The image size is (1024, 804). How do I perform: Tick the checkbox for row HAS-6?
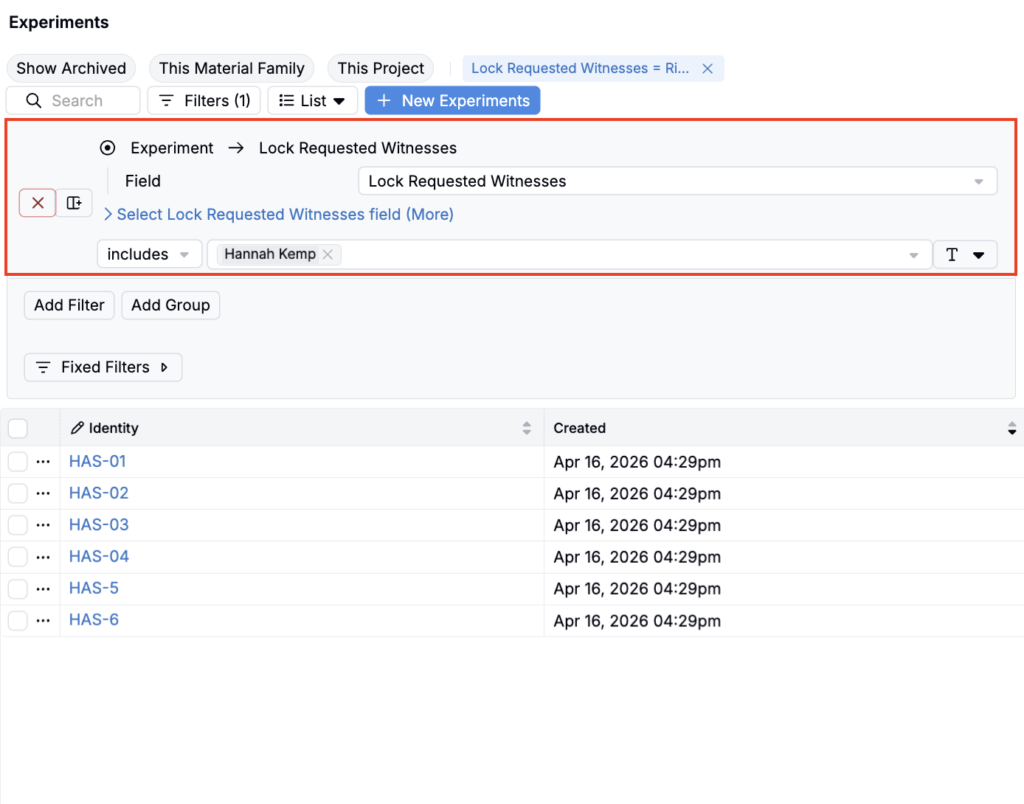point(18,620)
